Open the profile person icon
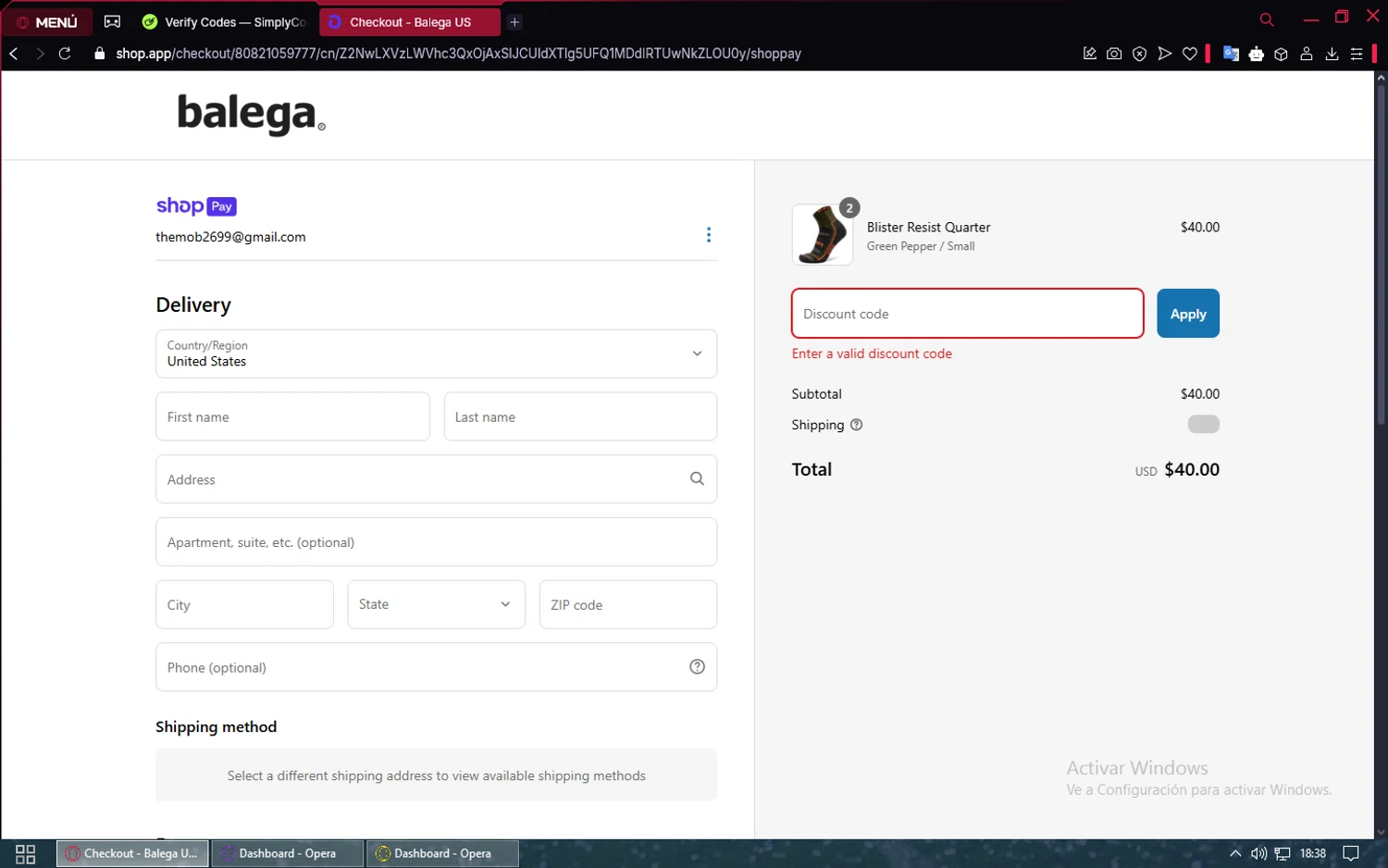 (1306, 54)
